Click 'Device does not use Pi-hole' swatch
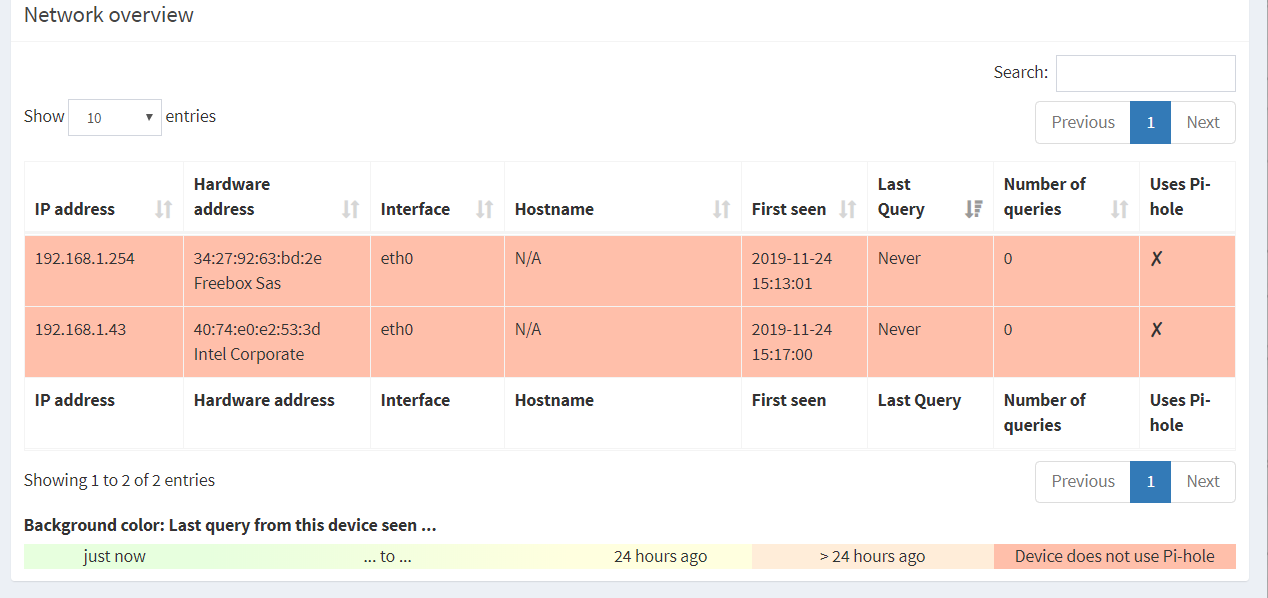This screenshot has height=598, width=1268. tap(1115, 556)
